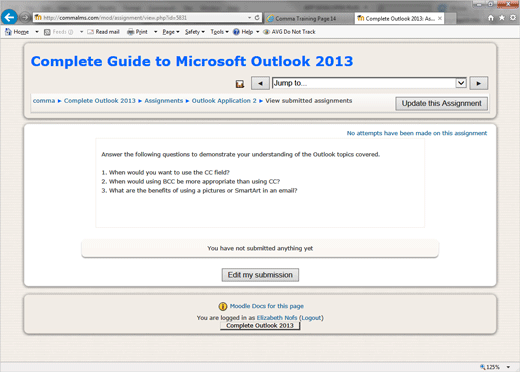The height and width of the screenshot is (372, 520).
Task: Click the browser Forward arrow button
Action: (25, 17)
